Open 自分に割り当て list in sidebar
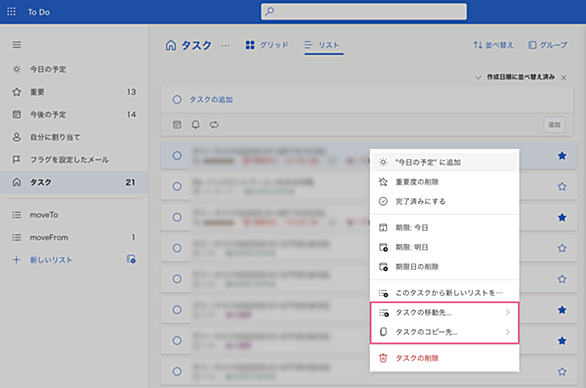This screenshot has width=586, height=388. (x=74, y=137)
